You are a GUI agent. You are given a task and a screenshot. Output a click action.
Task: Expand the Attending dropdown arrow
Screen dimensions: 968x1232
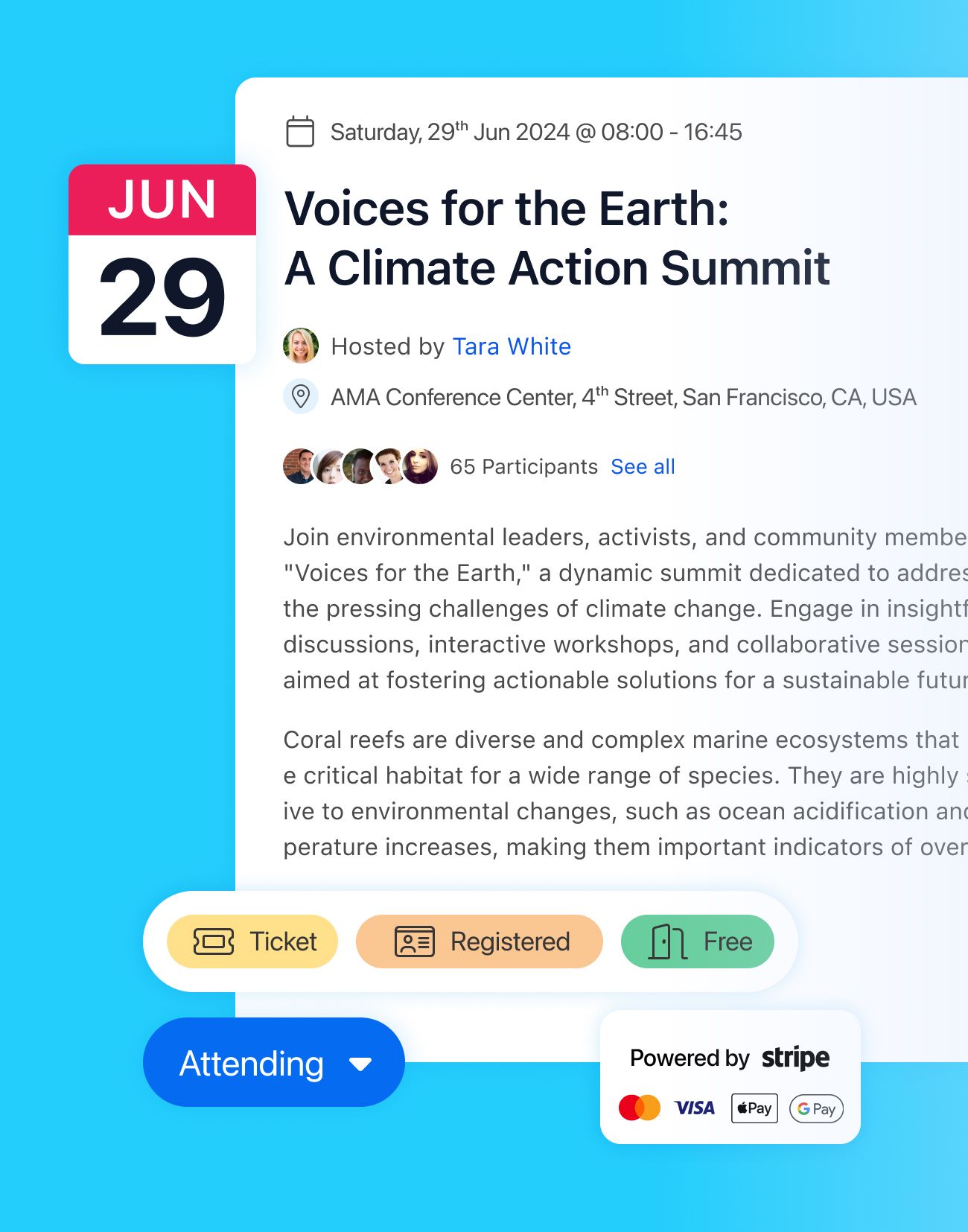[360, 1064]
